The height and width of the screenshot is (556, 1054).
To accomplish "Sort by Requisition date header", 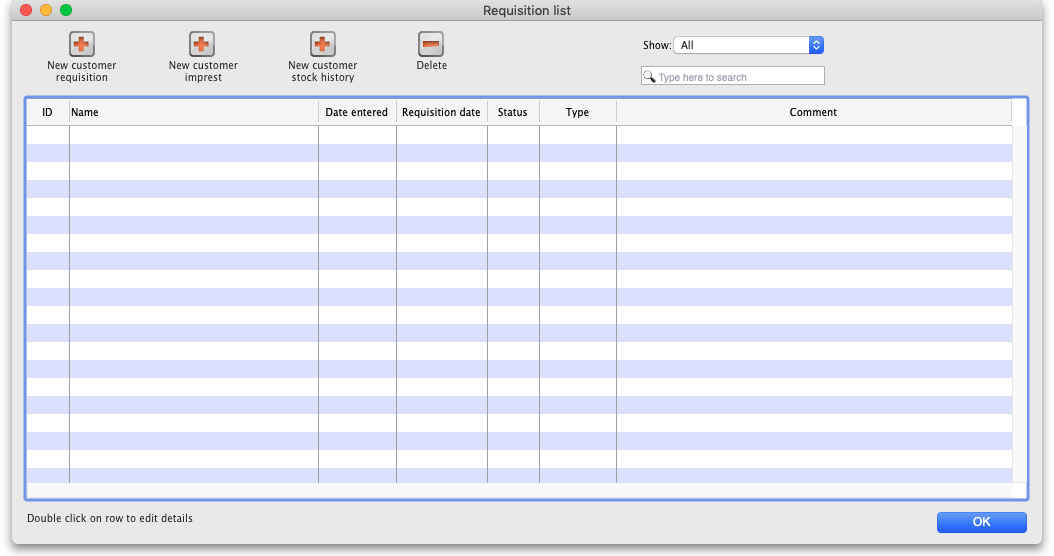I will coord(441,112).
